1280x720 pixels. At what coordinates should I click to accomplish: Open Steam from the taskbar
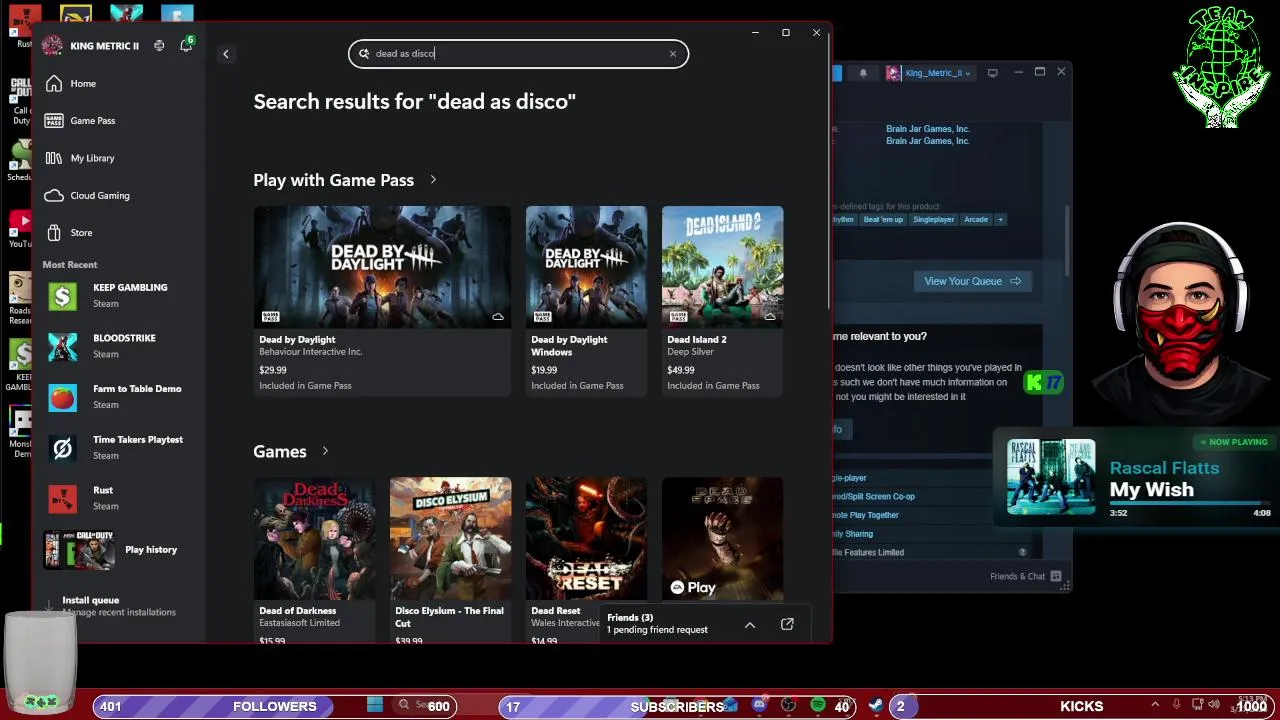pyautogui.click(x=875, y=705)
